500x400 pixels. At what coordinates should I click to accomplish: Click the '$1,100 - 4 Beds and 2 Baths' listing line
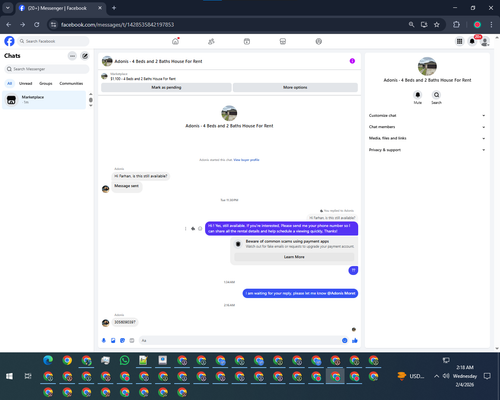(143, 79)
